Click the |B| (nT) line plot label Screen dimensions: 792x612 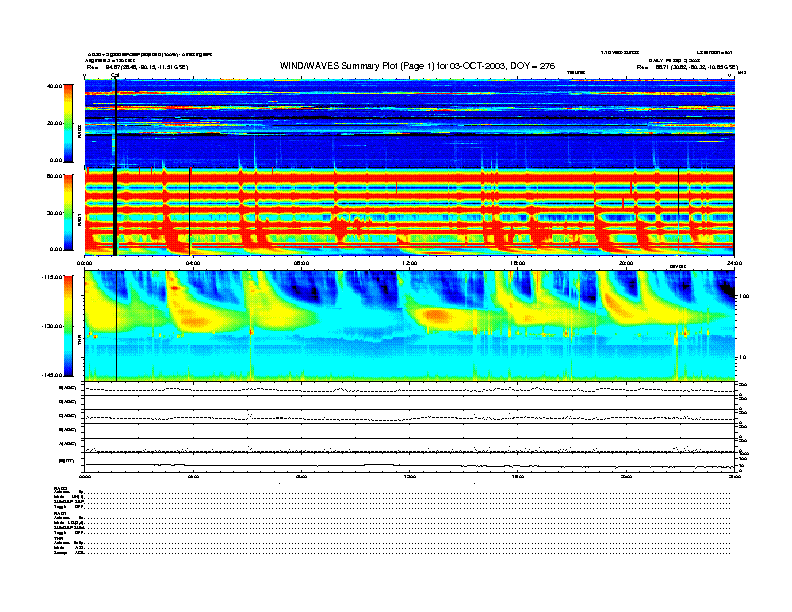pyautogui.click(x=67, y=461)
